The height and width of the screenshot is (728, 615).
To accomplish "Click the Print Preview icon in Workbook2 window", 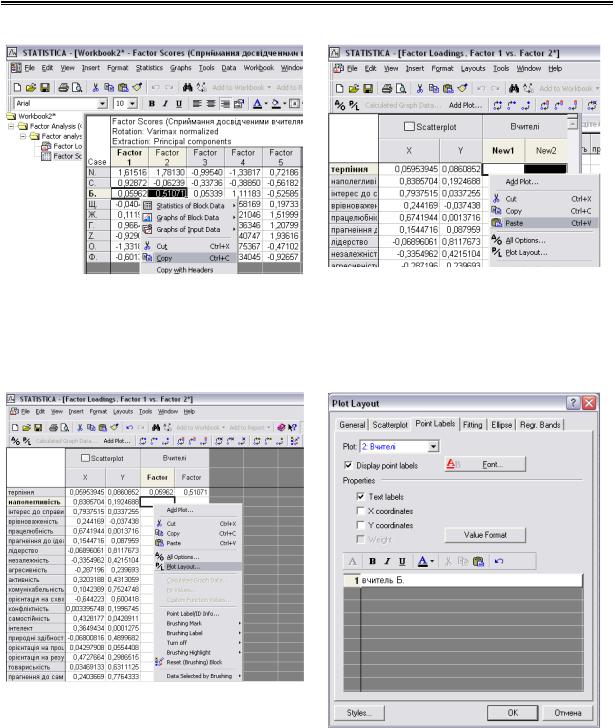I will (x=77, y=87).
